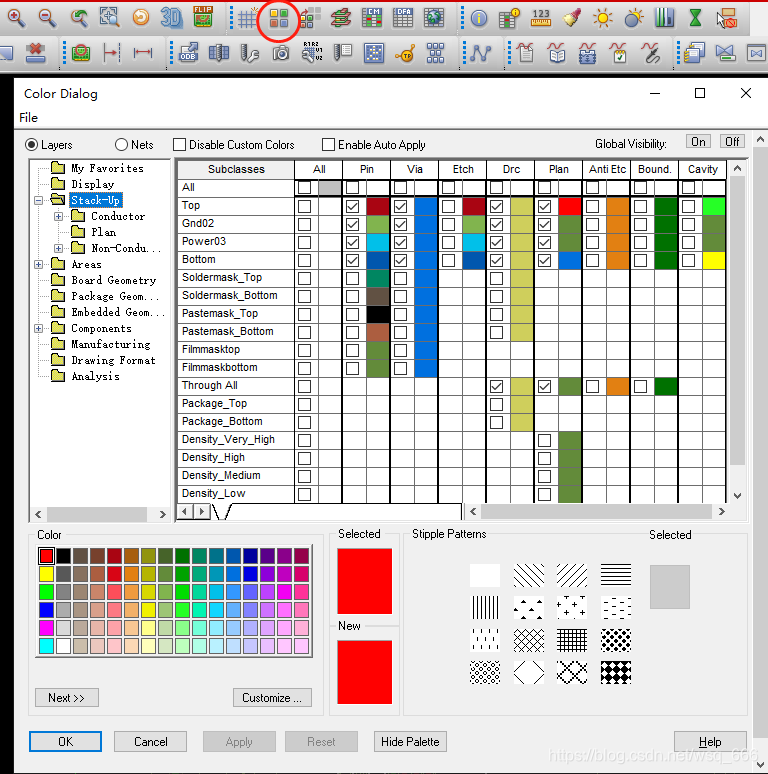The height and width of the screenshot is (774, 768).
Task: Turn Global Visibility Off
Action: 732,142
